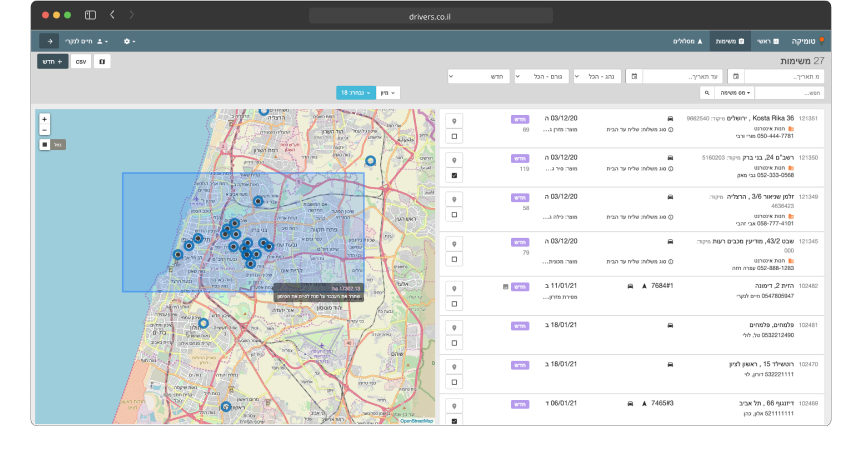Click route number 7465#3
The height and width of the screenshot is (465, 859).
[662, 404]
